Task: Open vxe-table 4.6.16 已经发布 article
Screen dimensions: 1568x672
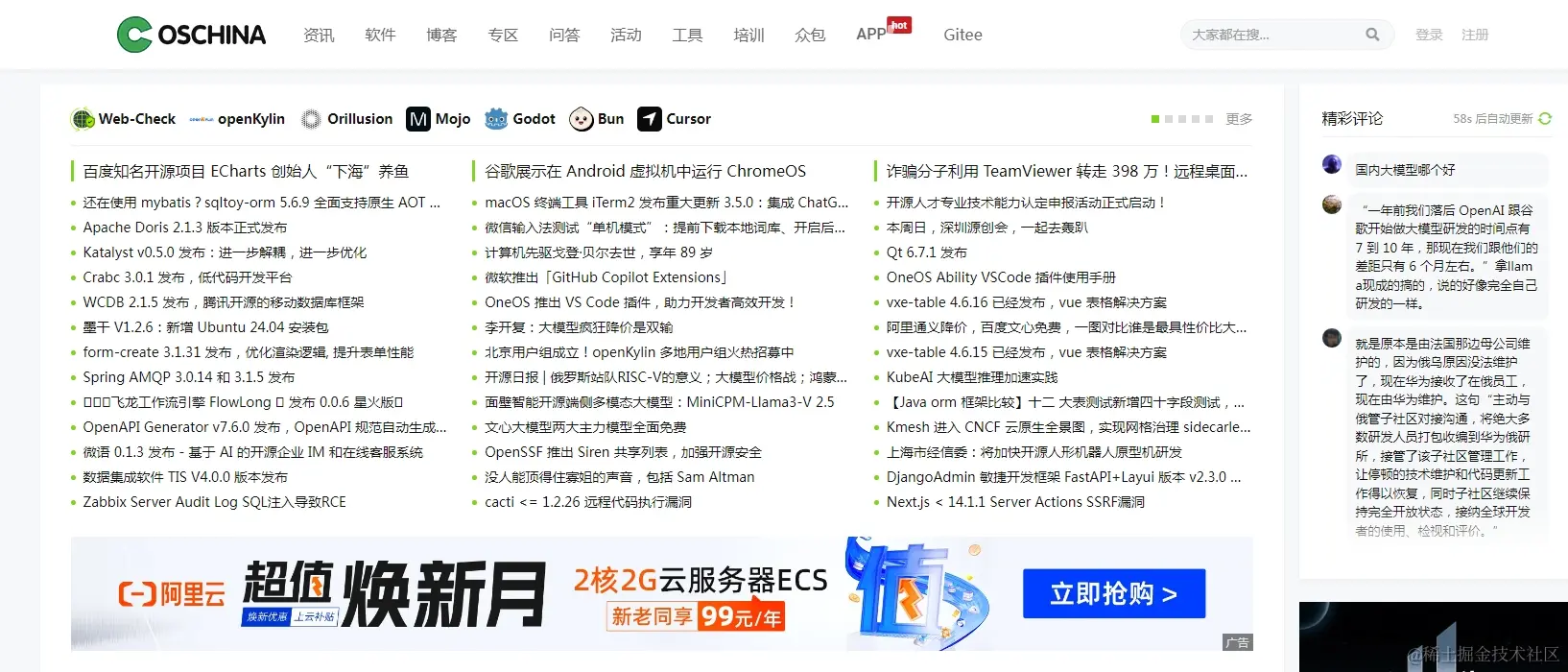Action: click(1027, 302)
